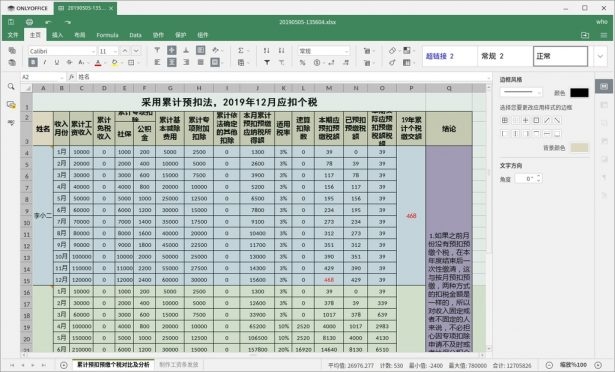The image size is (615, 372).
Task: Open the border line style dropdown
Action: pos(521,93)
